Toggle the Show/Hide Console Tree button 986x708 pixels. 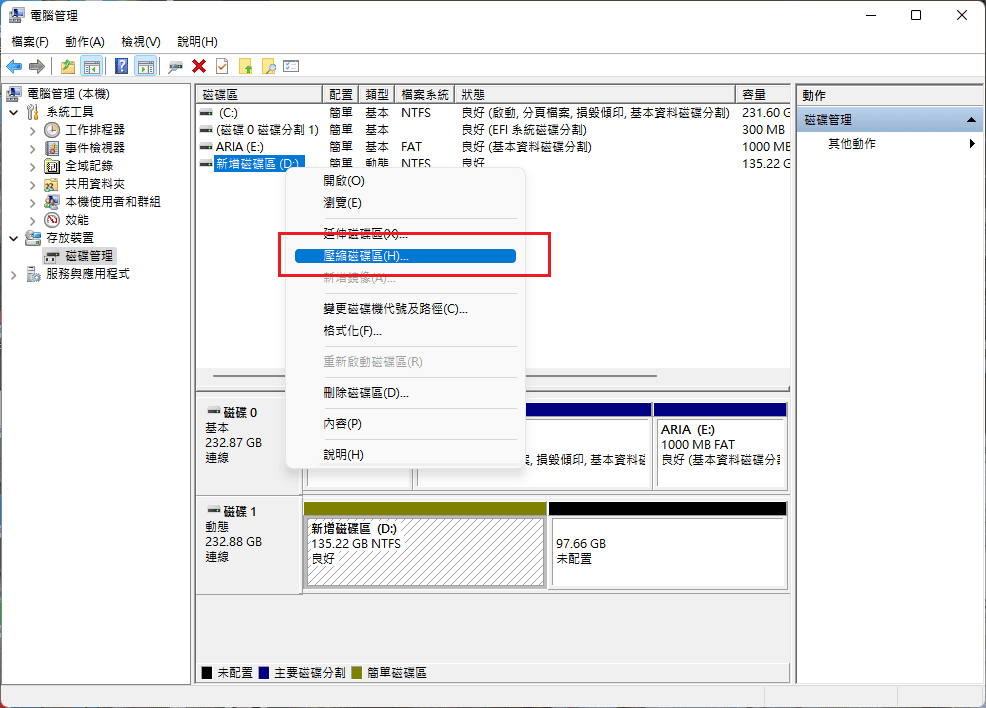92,66
